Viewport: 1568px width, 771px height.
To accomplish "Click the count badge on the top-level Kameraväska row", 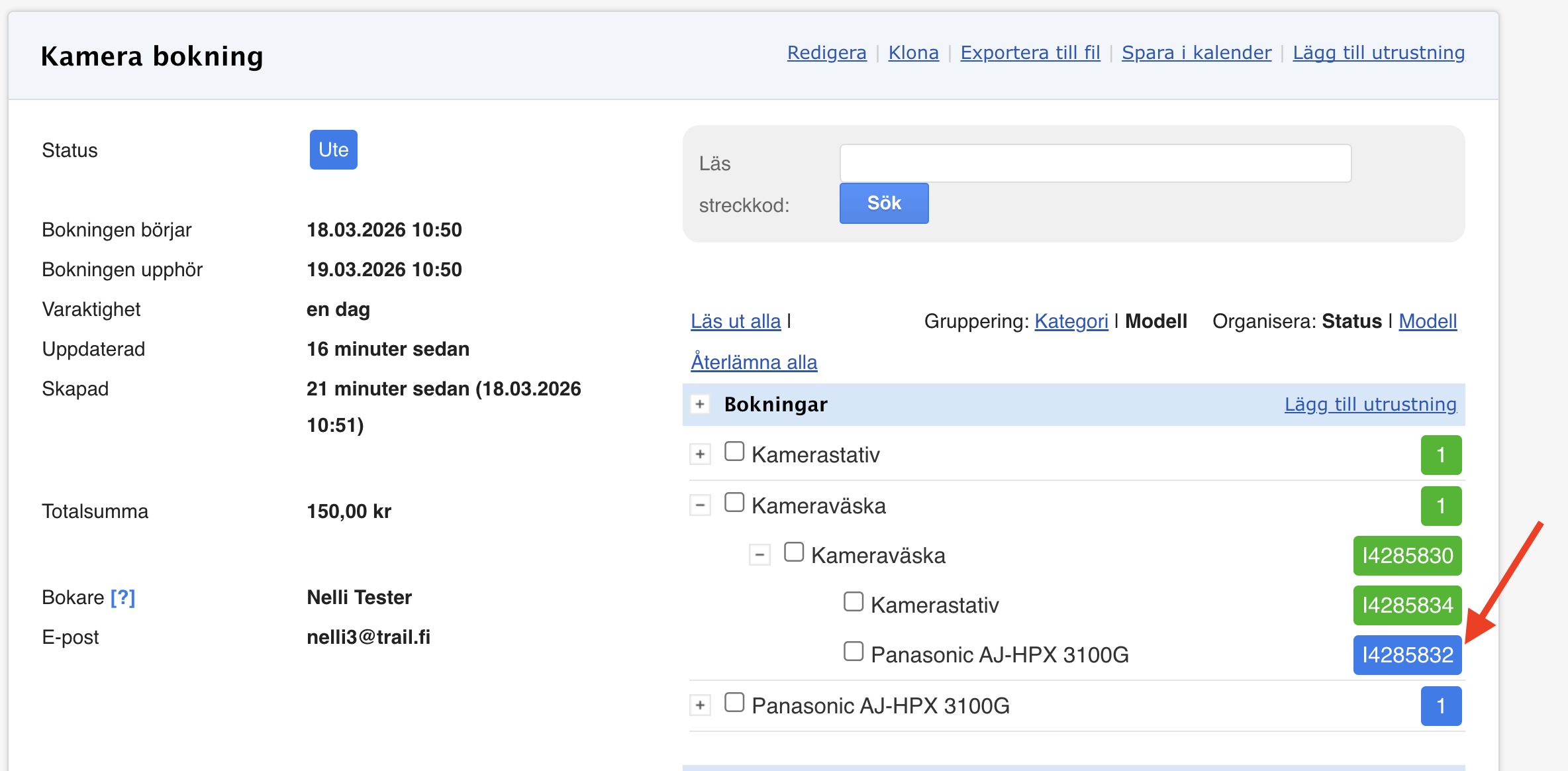I will pos(1441,506).
